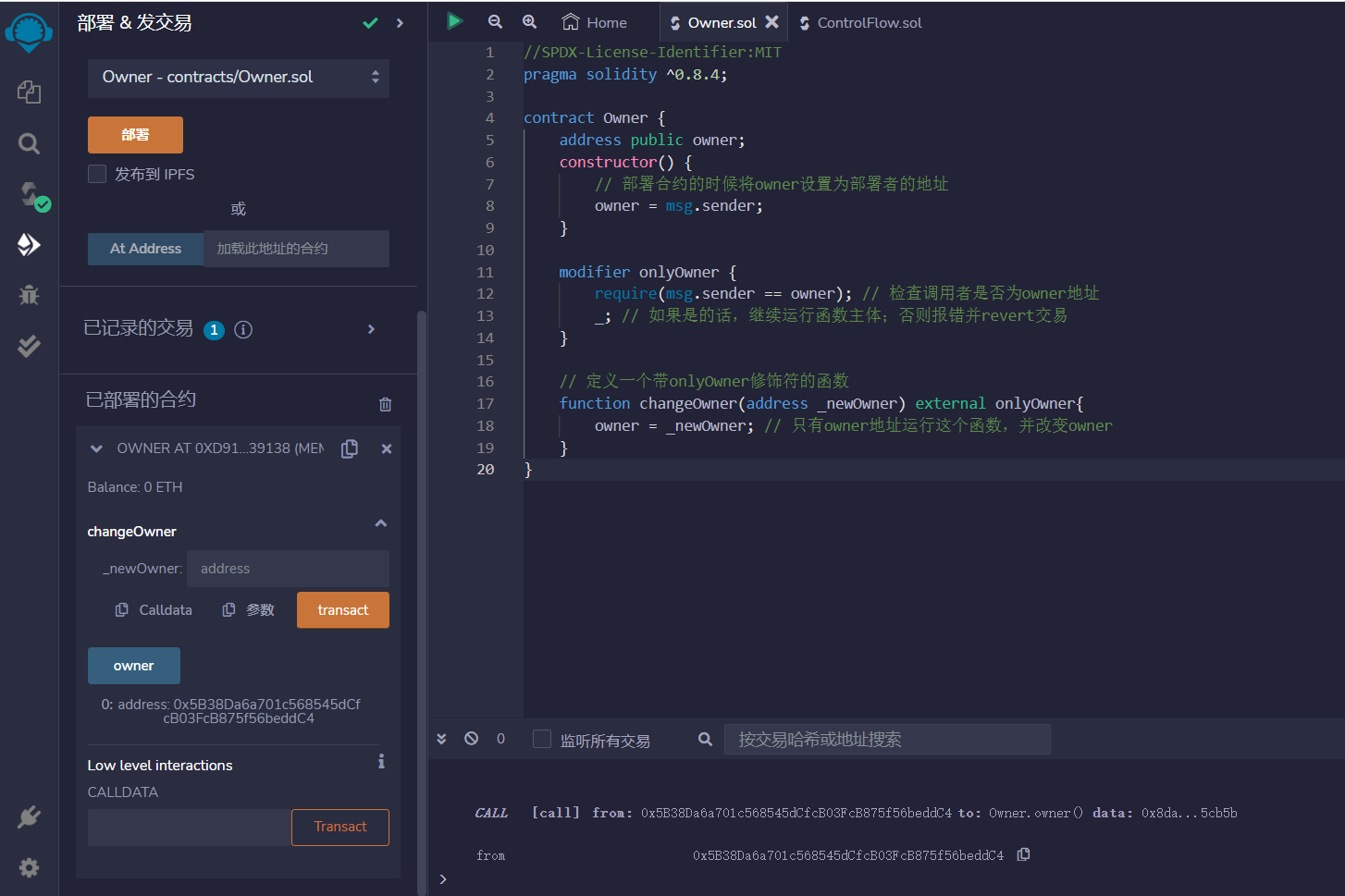
Task: Enable 监听所有交易 in the terminal
Action: [542, 738]
